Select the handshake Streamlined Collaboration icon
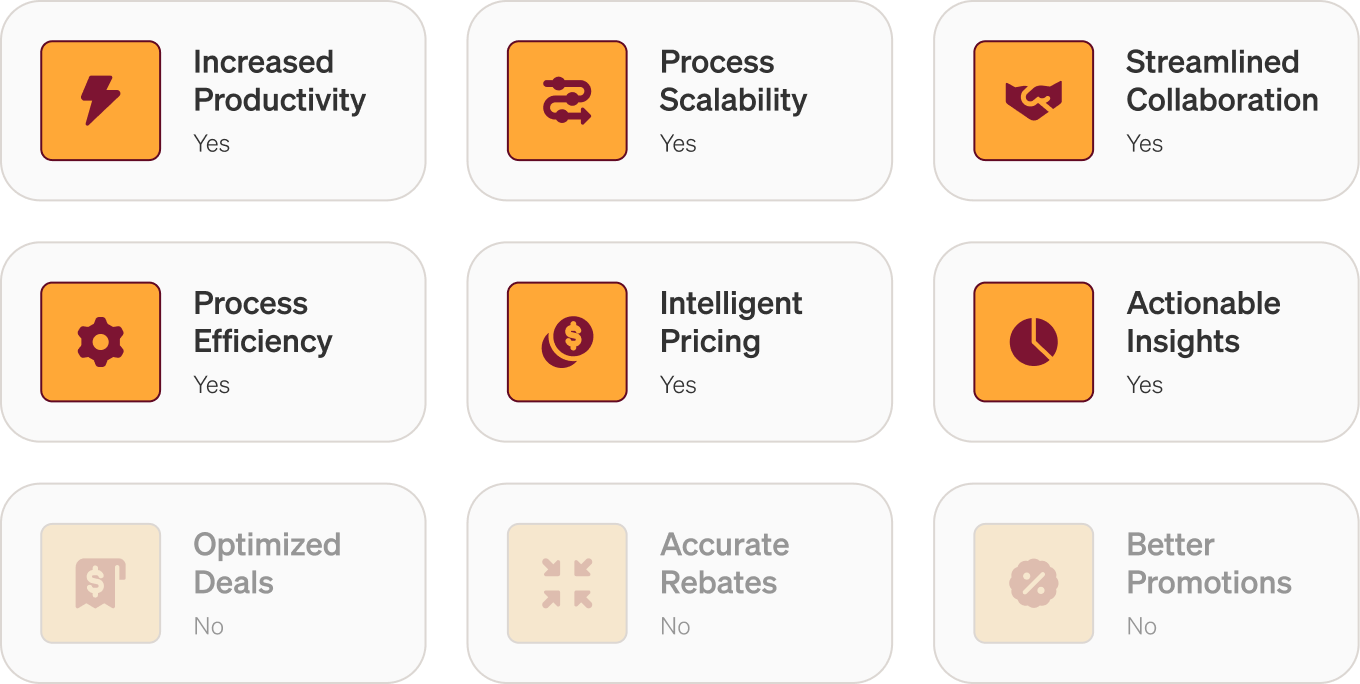The width and height of the screenshot is (1360, 684). pos(1033,101)
